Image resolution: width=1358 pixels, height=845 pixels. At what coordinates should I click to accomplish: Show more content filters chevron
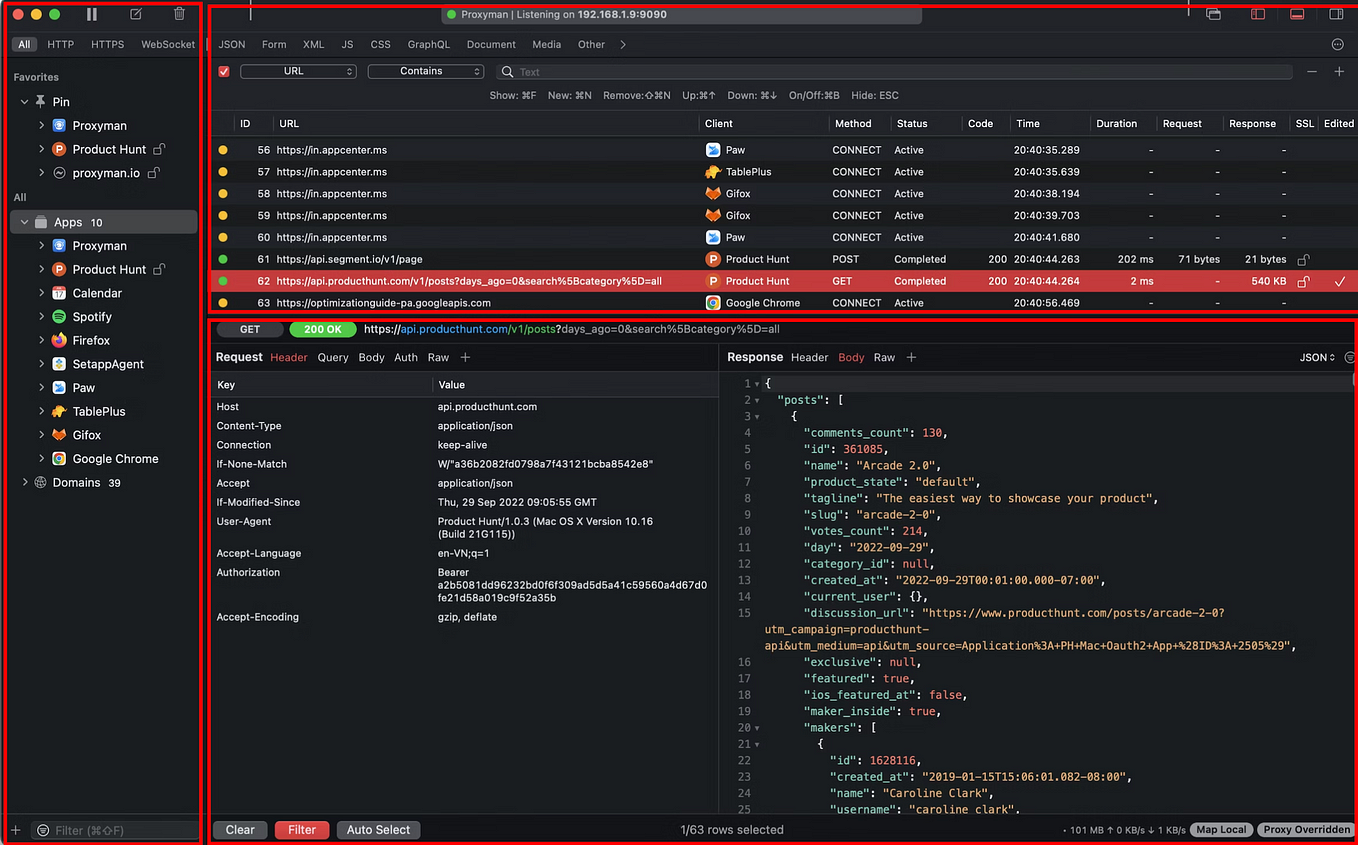coord(623,45)
